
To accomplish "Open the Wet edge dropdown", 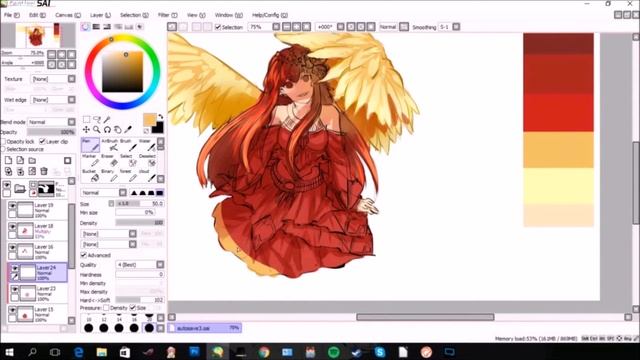I will click(72, 100).
